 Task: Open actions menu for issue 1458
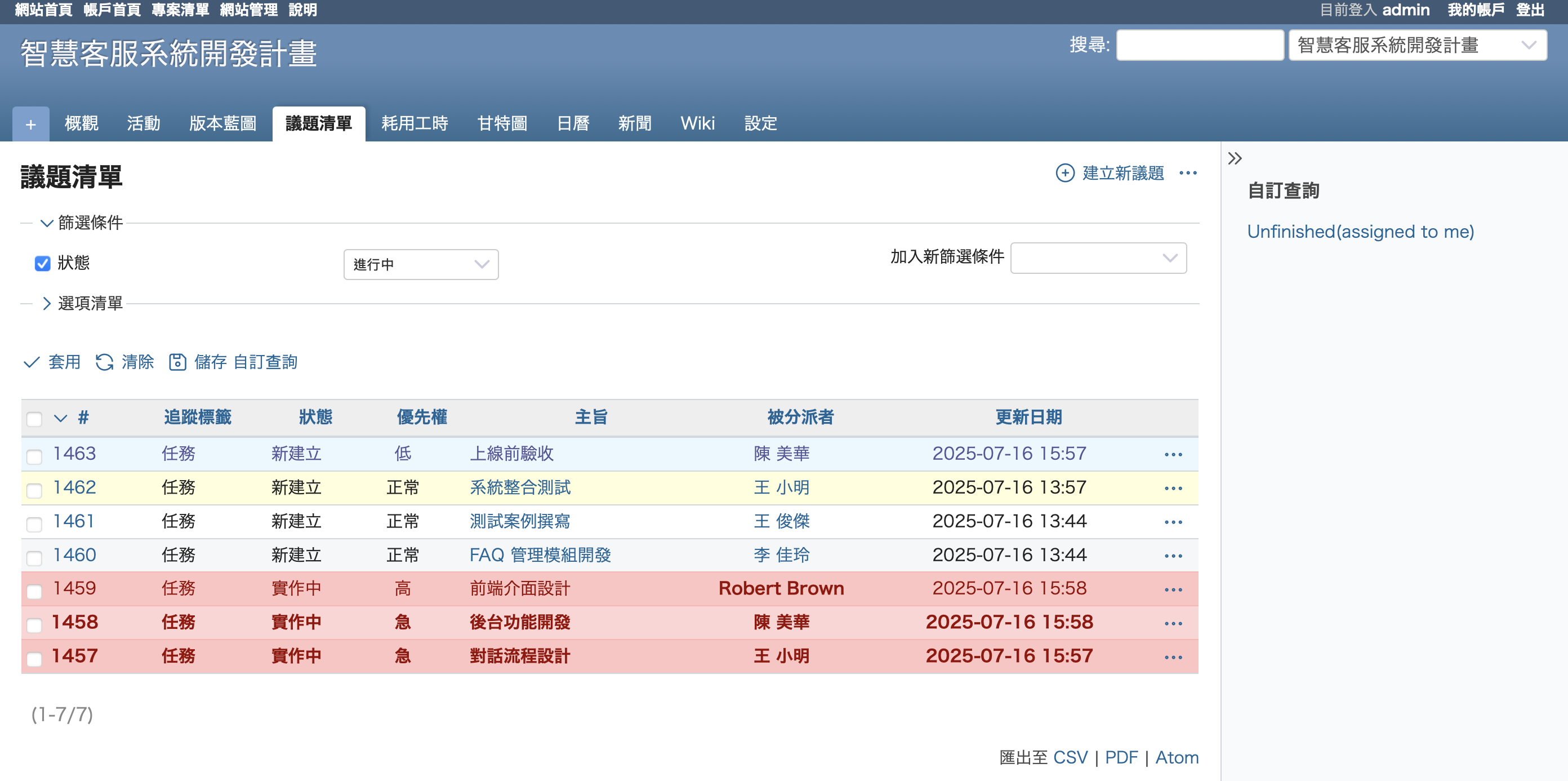pos(1173,624)
